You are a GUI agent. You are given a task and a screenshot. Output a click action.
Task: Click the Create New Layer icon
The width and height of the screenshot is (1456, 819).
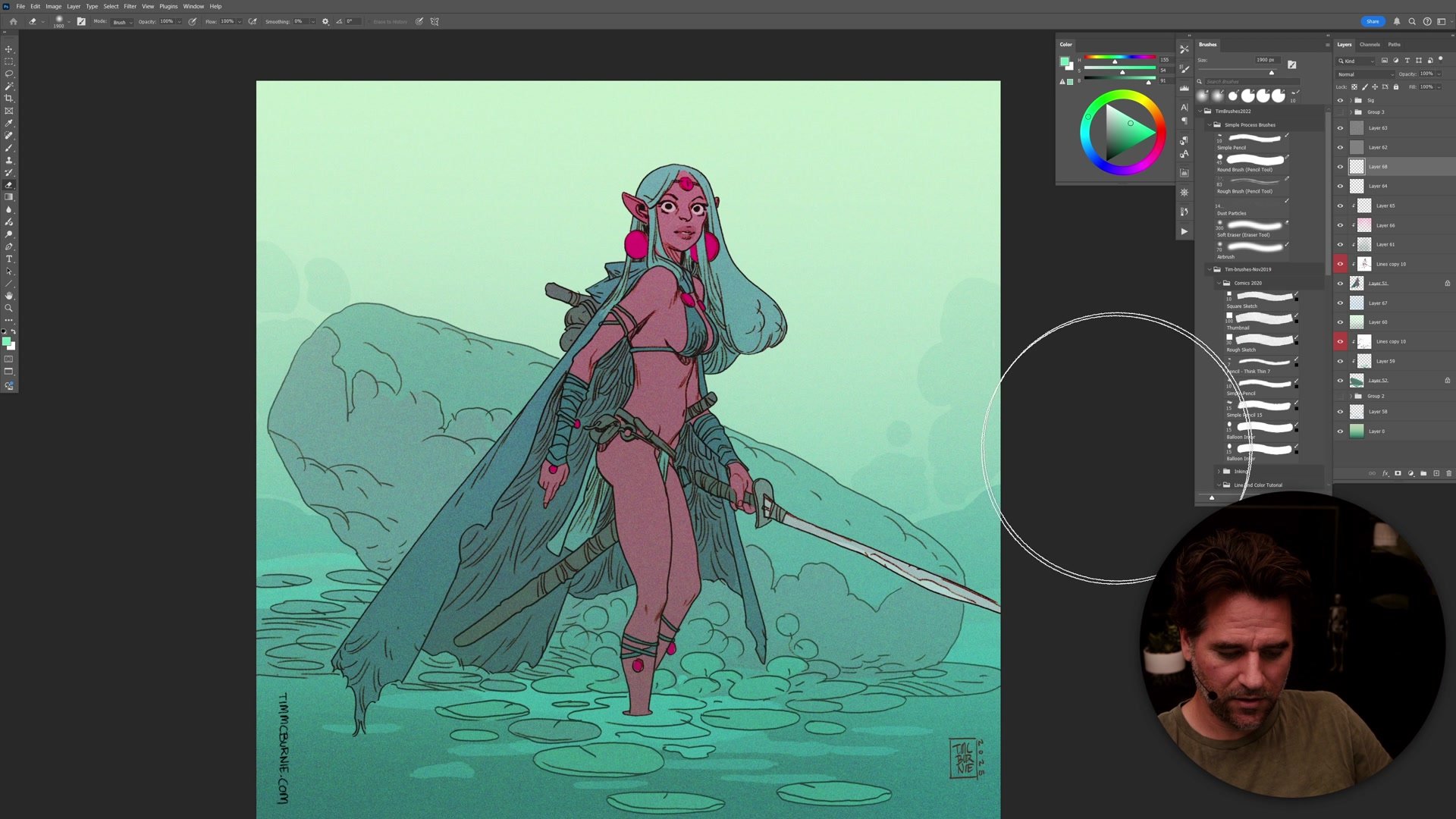[1437, 473]
